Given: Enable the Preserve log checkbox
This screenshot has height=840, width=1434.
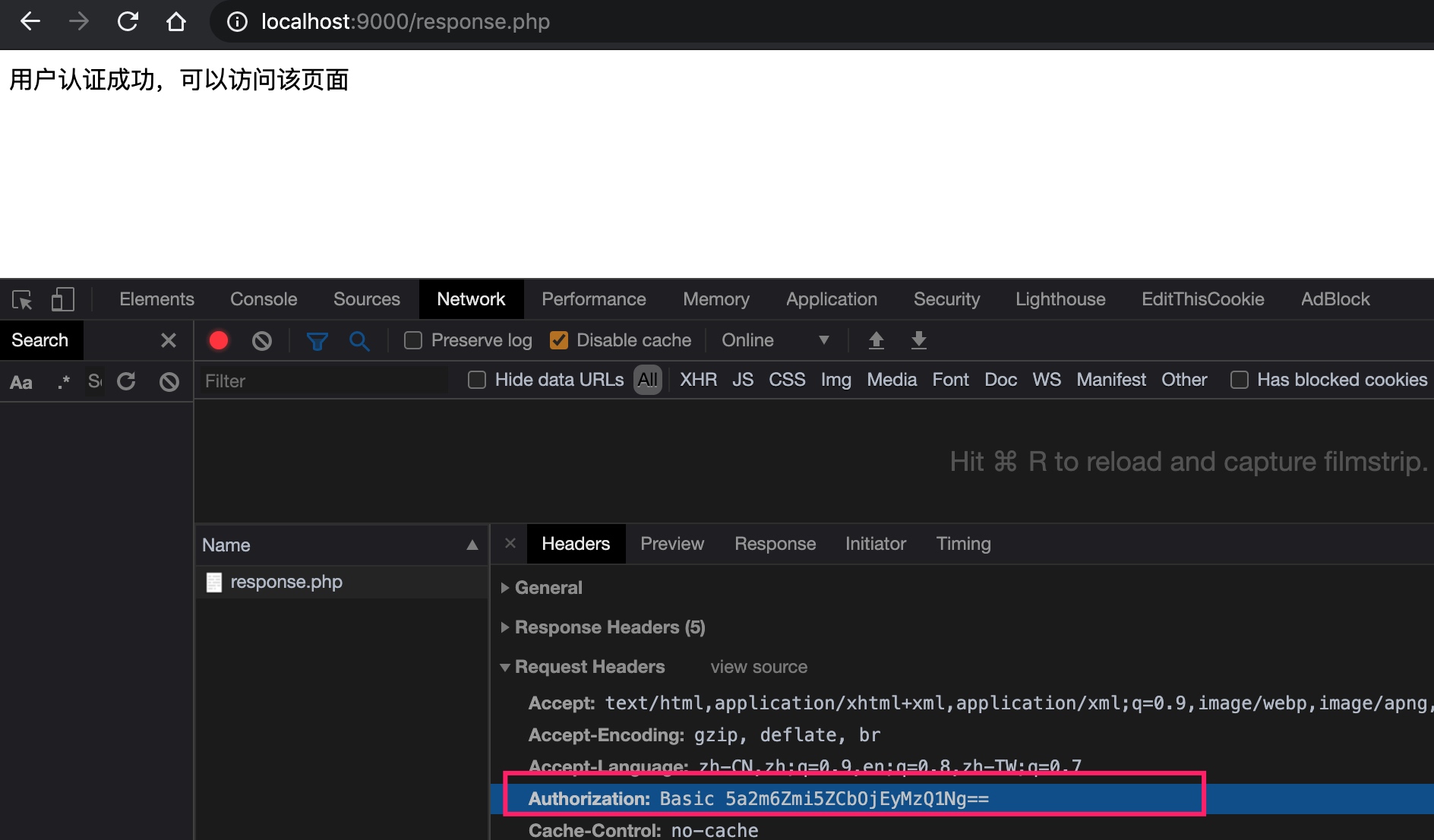Looking at the screenshot, I should (x=413, y=340).
